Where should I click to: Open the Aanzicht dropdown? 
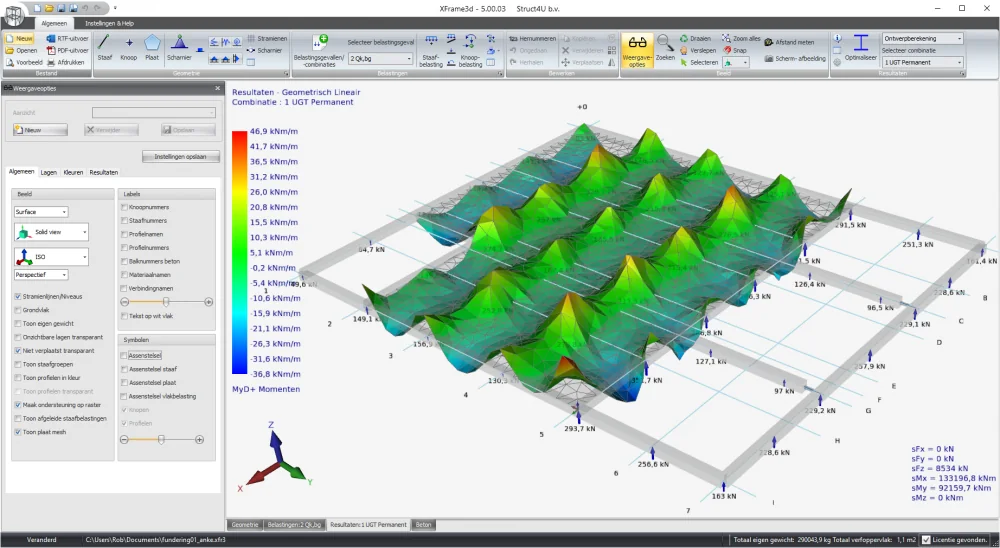[154, 113]
